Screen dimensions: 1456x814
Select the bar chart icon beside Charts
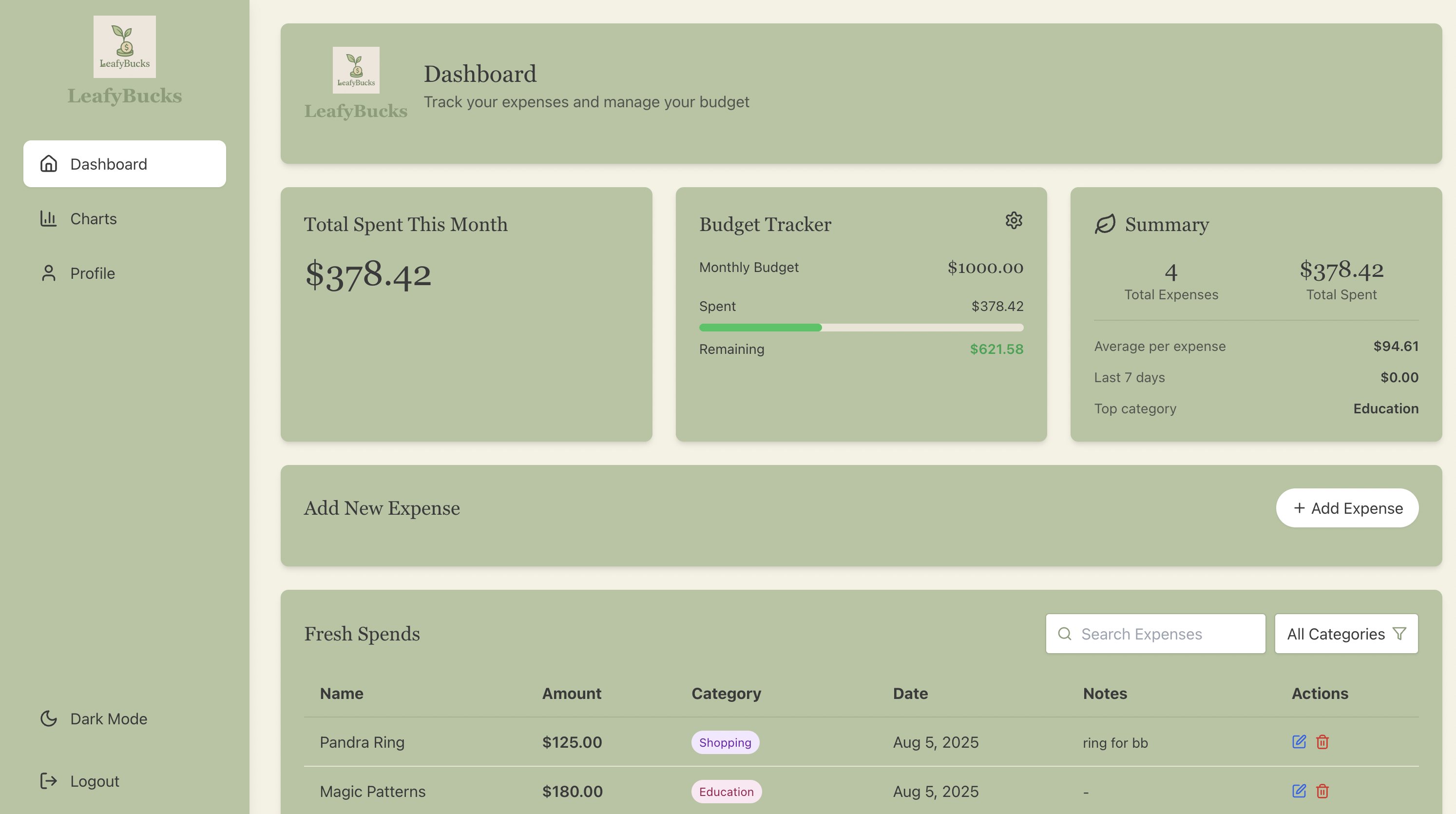(x=48, y=219)
